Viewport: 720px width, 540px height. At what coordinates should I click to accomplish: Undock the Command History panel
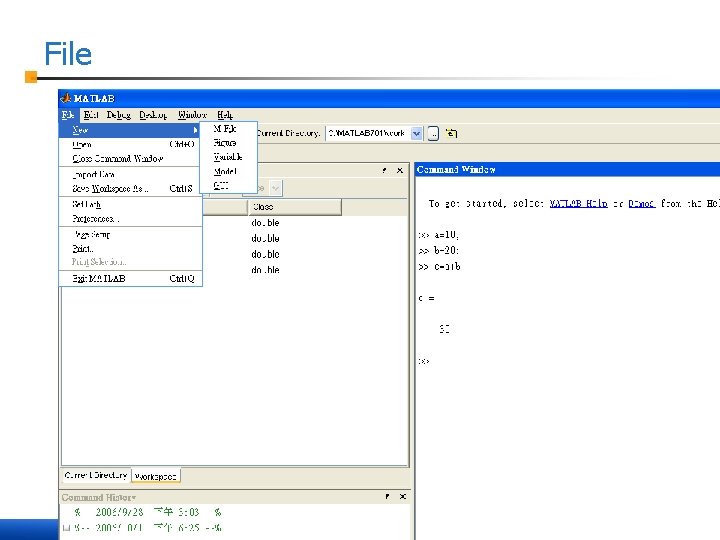(388, 496)
